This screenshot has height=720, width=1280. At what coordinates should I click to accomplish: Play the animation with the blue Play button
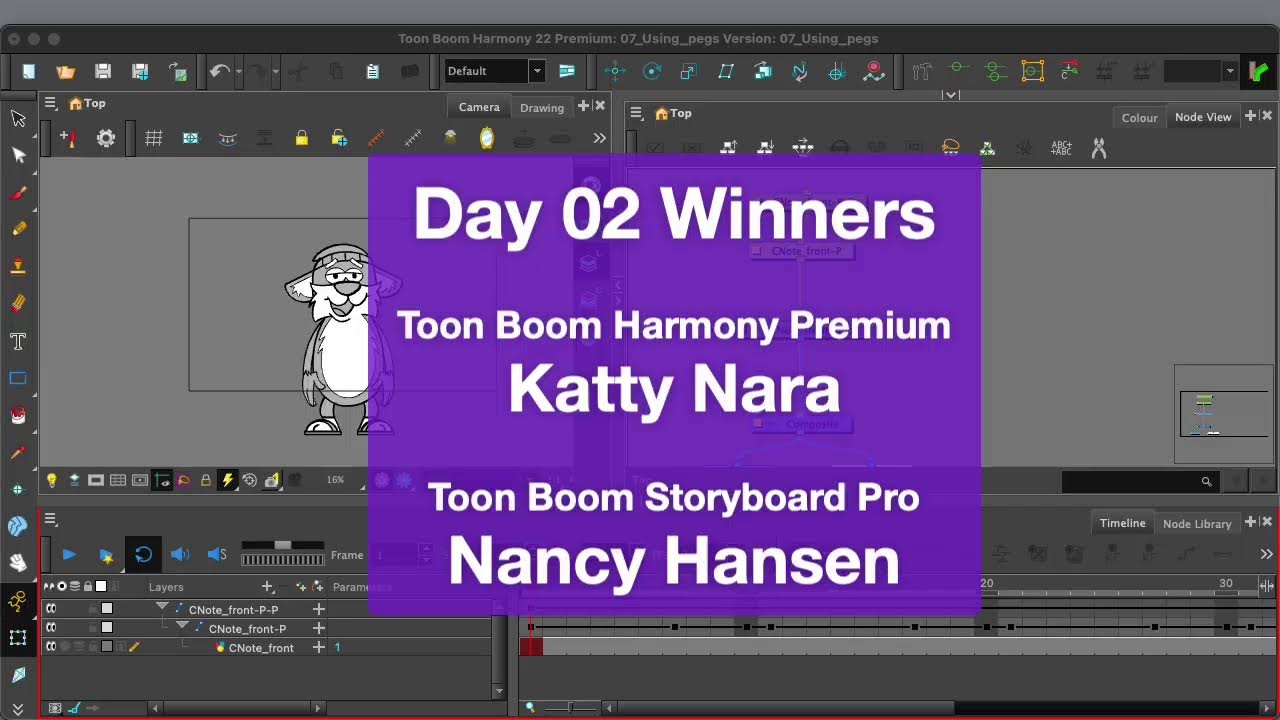[69, 554]
